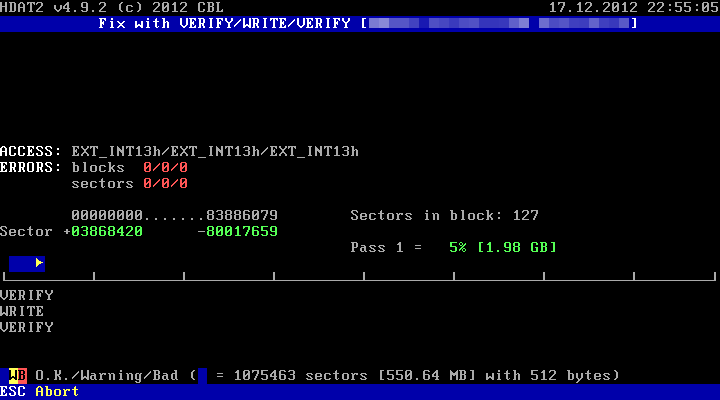720x400 pixels.
Task: Click the WRITE row label under progress scale
Action: tap(22, 311)
